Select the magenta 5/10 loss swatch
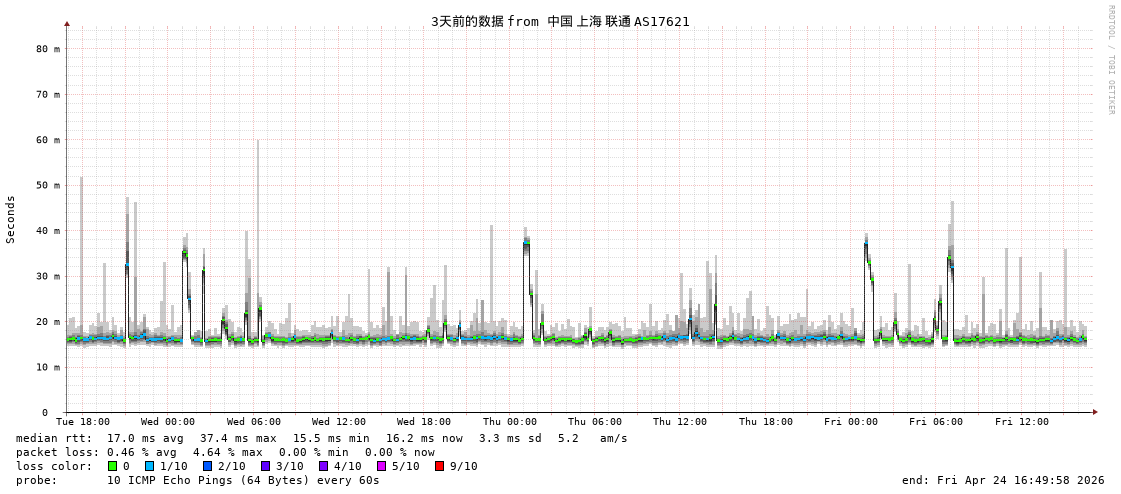1121x494 pixels. [381, 466]
